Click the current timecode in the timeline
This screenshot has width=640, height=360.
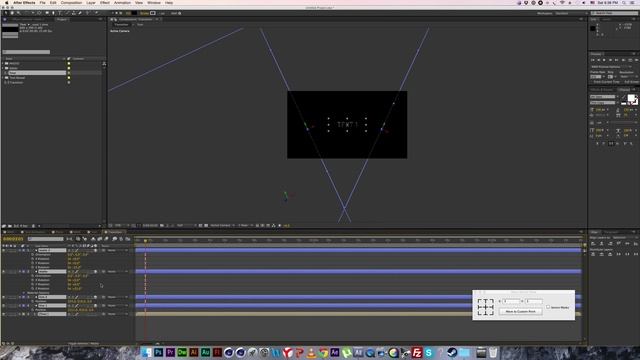point(13,239)
